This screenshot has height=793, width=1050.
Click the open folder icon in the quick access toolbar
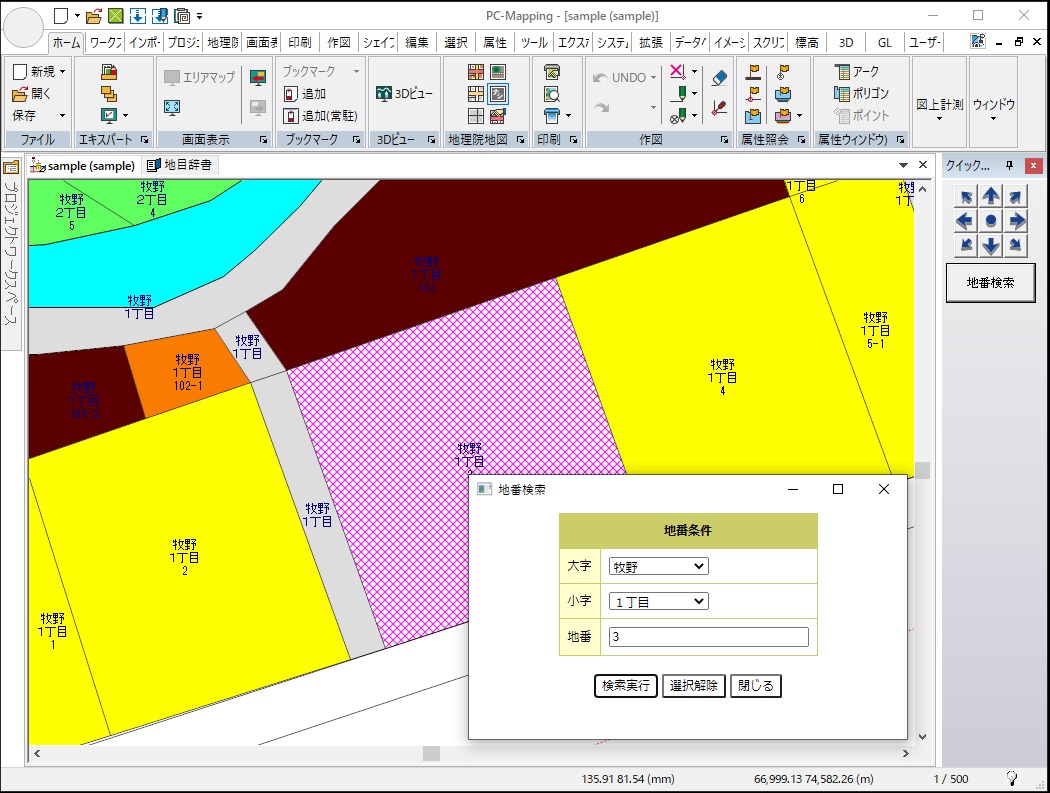pyautogui.click(x=94, y=16)
